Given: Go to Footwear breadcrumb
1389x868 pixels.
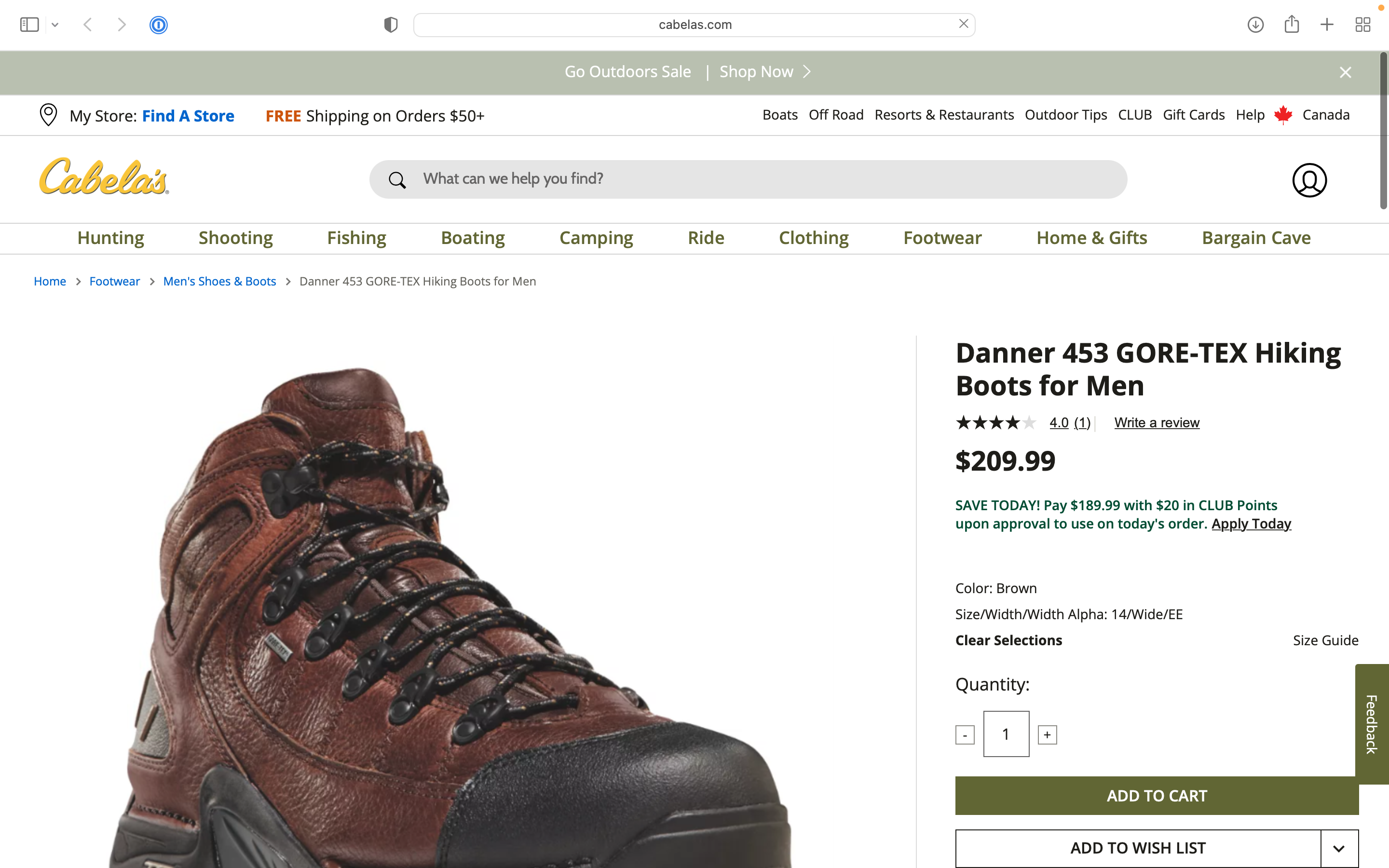Looking at the screenshot, I should tap(114, 281).
